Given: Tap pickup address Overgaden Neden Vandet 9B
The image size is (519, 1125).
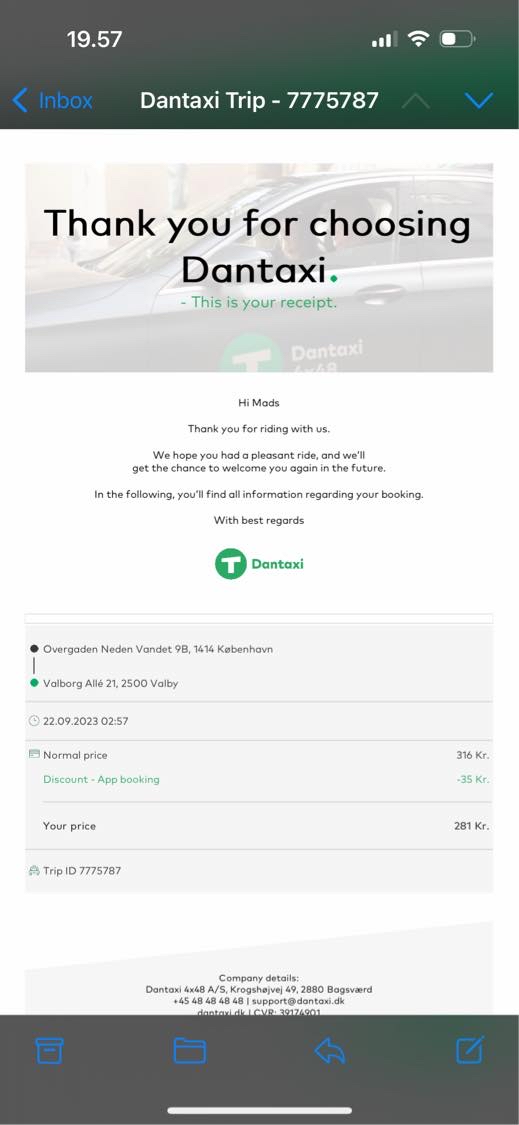Looking at the screenshot, I should click(x=158, y=649).
